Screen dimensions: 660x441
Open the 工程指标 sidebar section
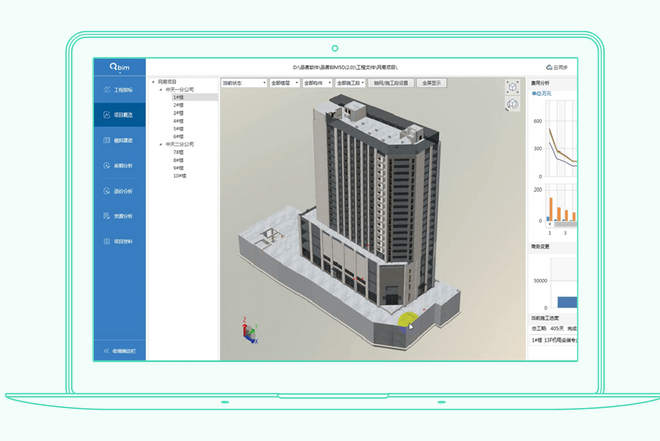click(120, 90)
